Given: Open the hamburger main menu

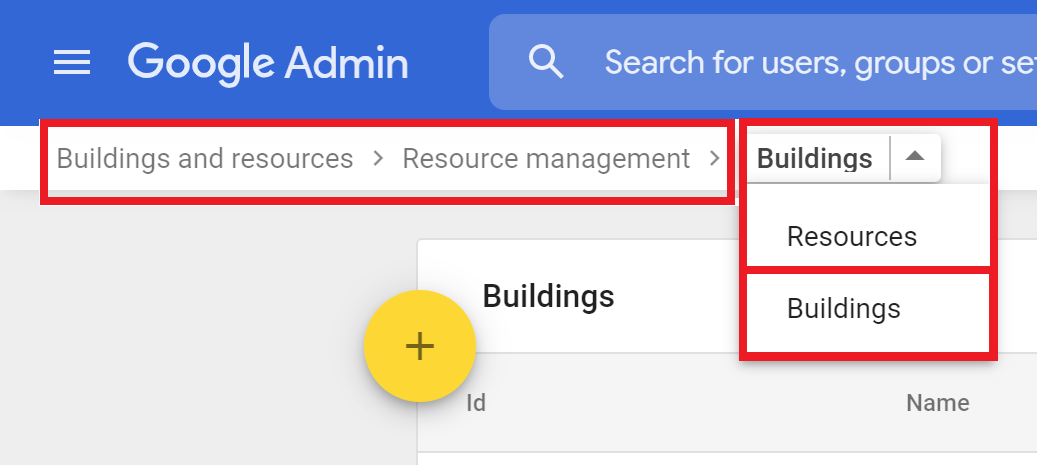Looking at the screenshot, I should (x=72, y=63).
